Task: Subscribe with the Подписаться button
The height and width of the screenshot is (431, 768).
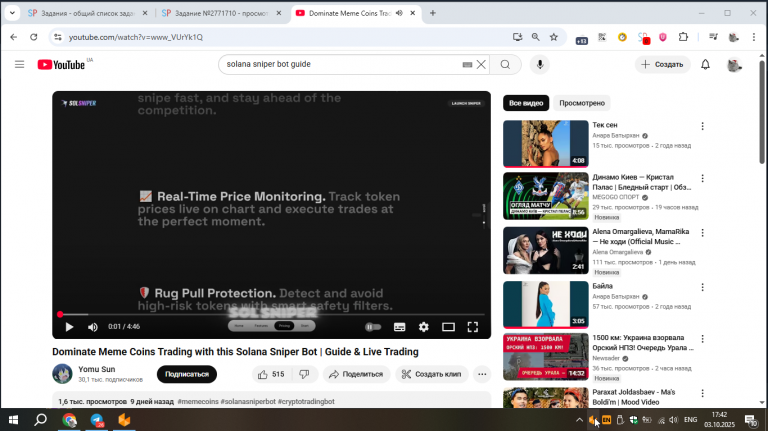Action: [x=187, y=374]
